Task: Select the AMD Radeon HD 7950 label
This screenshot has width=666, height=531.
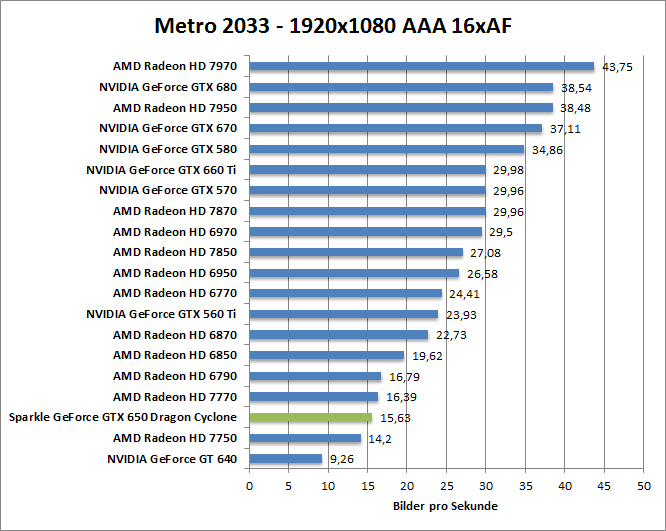Action: point(175,108)
